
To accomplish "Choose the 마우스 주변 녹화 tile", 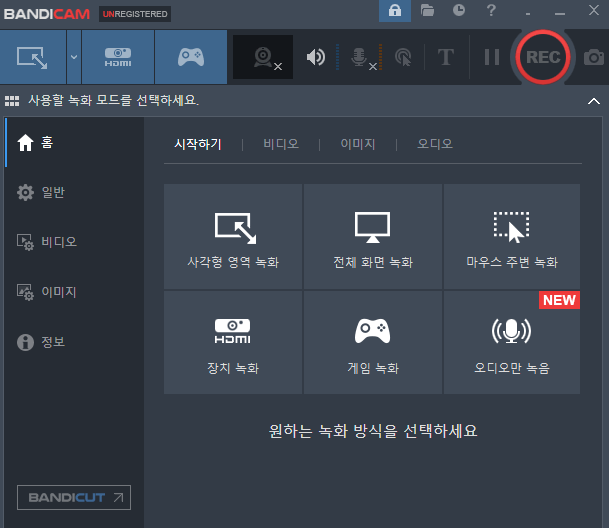I will pyautogui.click(x=512, y=237).
